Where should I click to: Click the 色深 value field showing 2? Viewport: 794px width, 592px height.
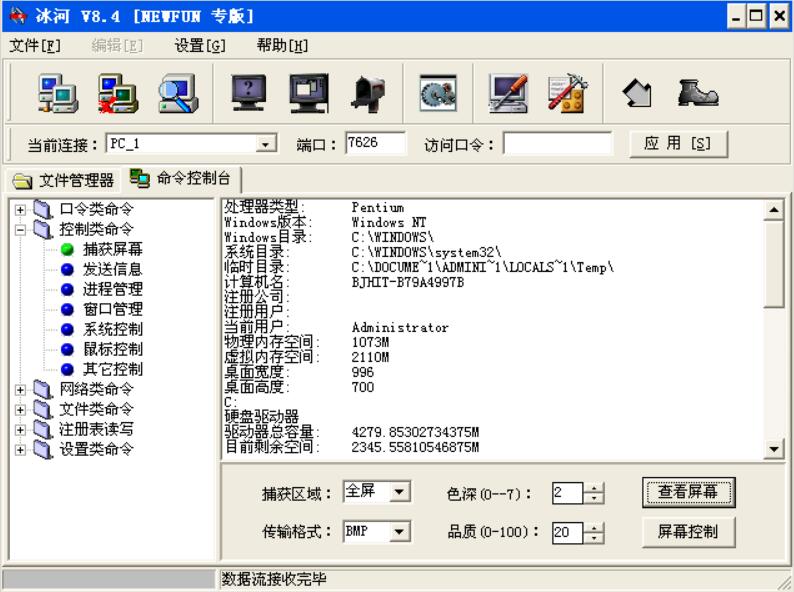(x=568, y=493)
